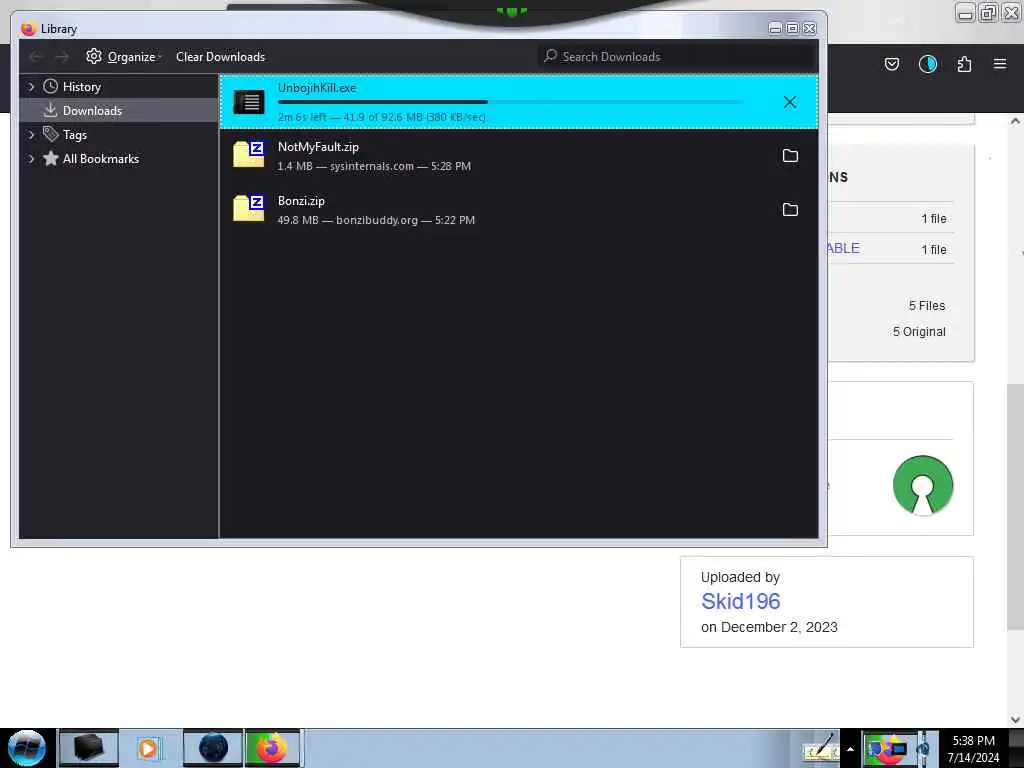Screen dimensions: 1024x768
Task: Click the NotMyFault.zip archive icon
Action: pyautogui.click(x=249, y=154)
